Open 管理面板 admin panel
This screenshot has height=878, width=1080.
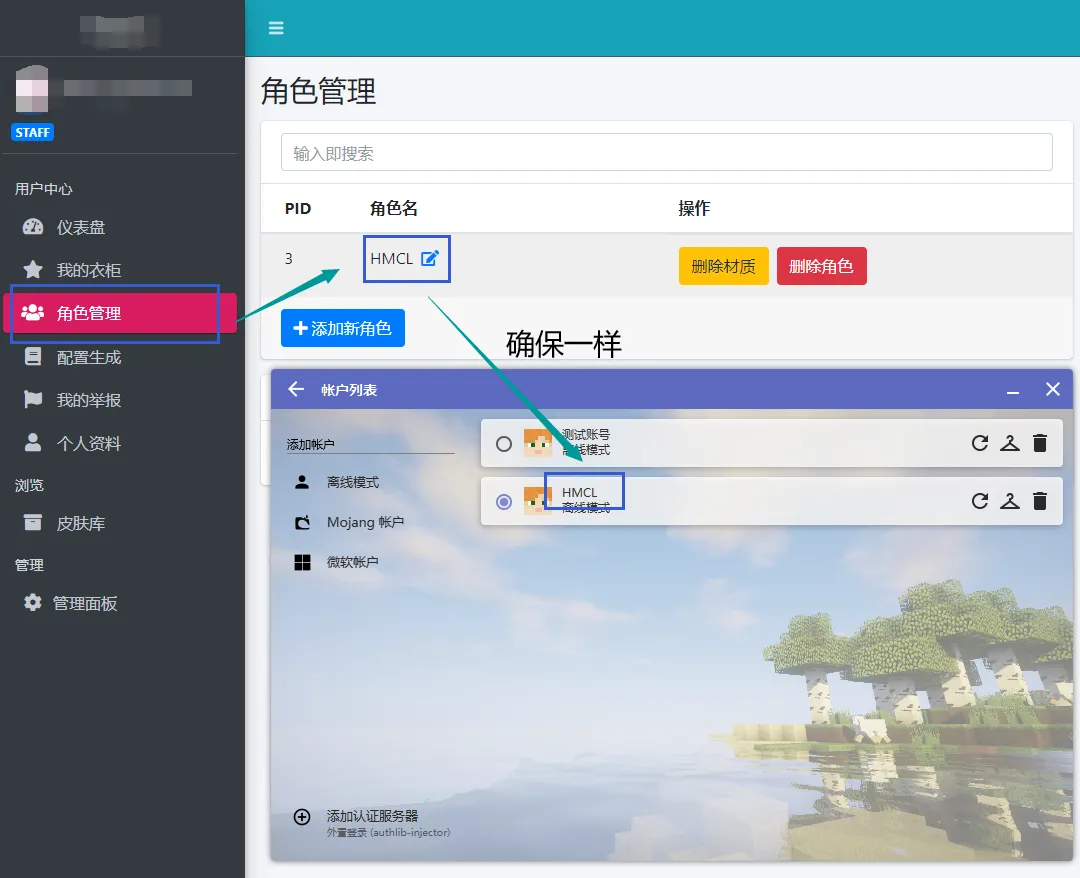(x=84, y=603)
